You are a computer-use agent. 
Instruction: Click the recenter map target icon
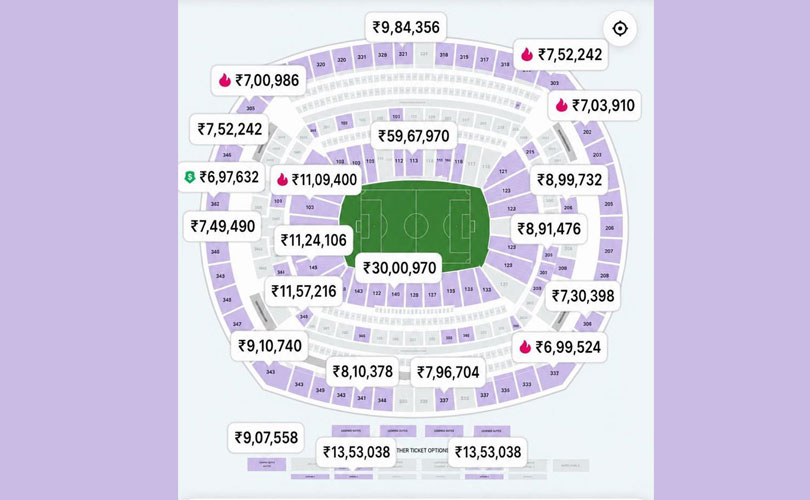pos(619,28)
